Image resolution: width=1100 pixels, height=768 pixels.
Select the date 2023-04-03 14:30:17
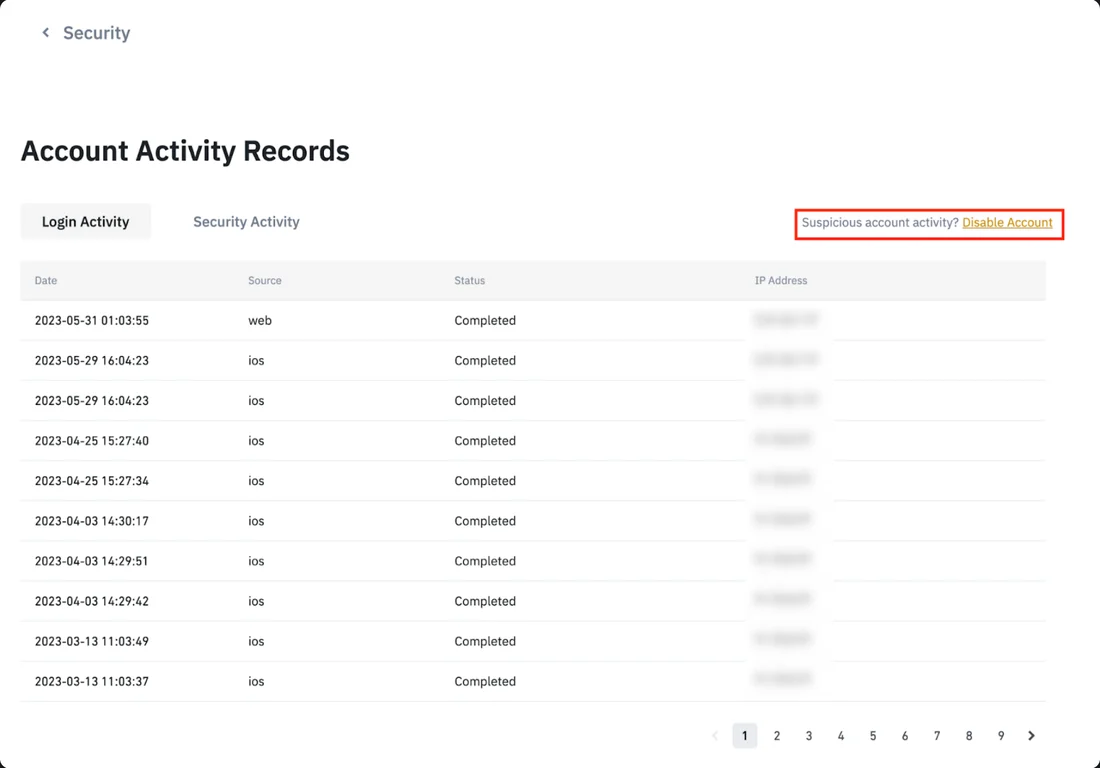(x=92, y=521)
